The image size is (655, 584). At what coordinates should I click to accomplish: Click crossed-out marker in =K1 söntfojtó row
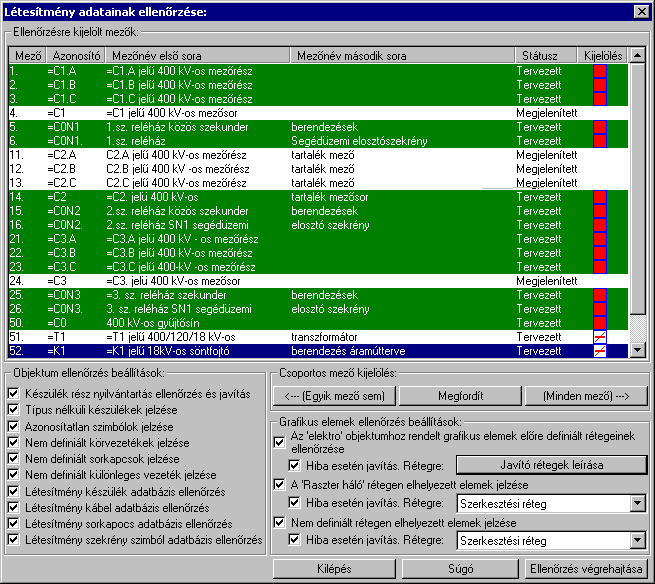[x=600, y=351]
